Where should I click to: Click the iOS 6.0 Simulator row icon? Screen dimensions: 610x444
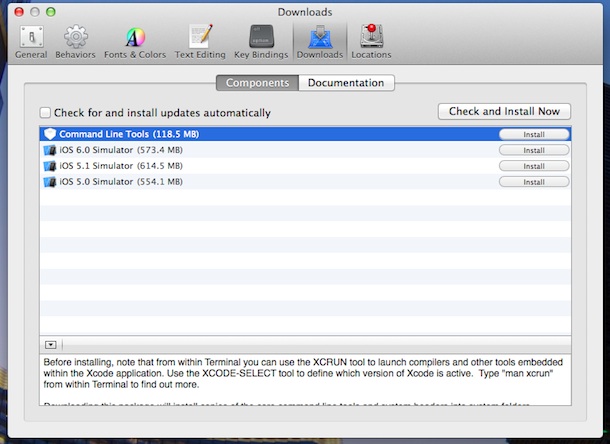[50, 150]
